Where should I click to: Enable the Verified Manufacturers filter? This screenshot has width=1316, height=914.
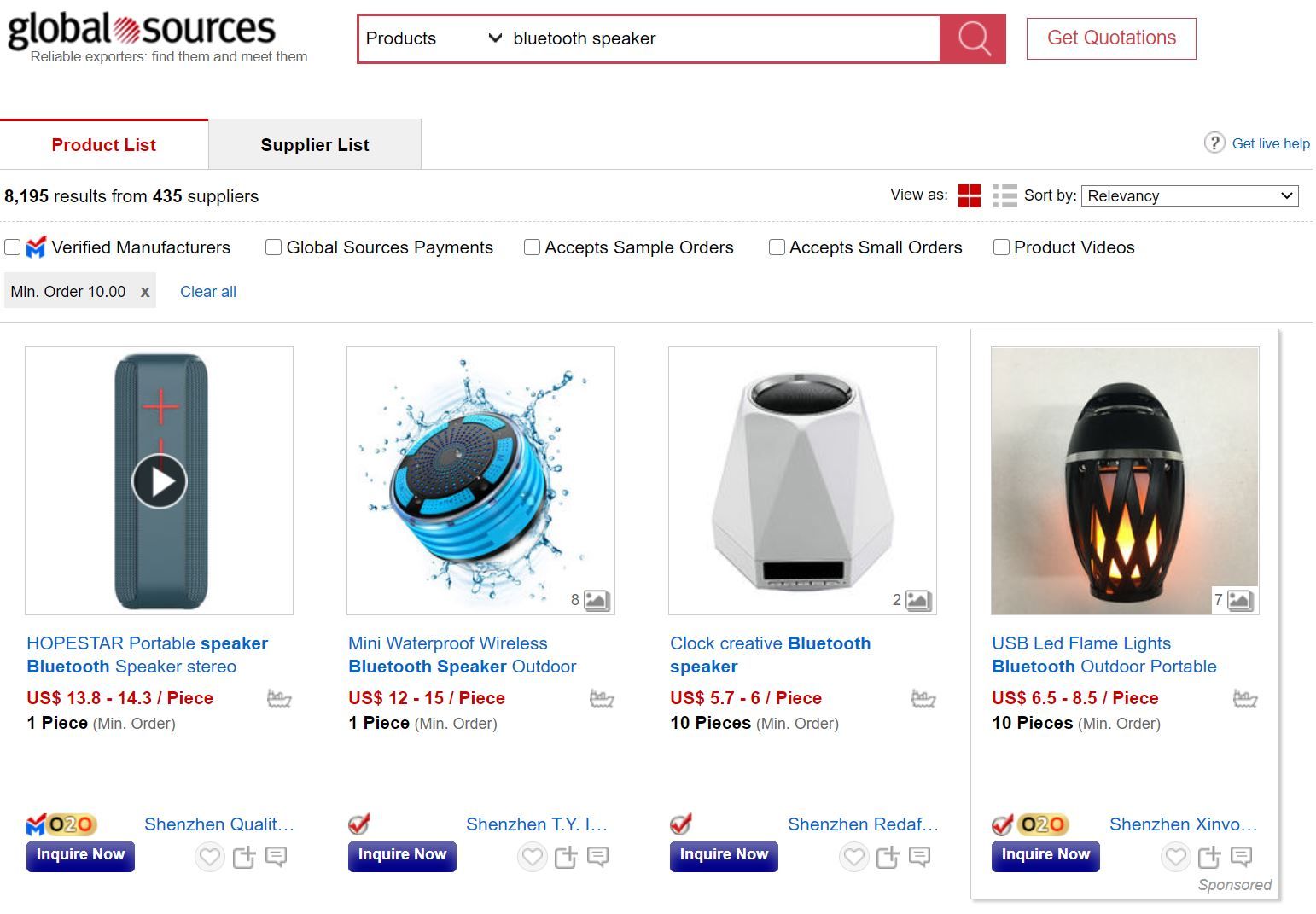tap(13, 247)
